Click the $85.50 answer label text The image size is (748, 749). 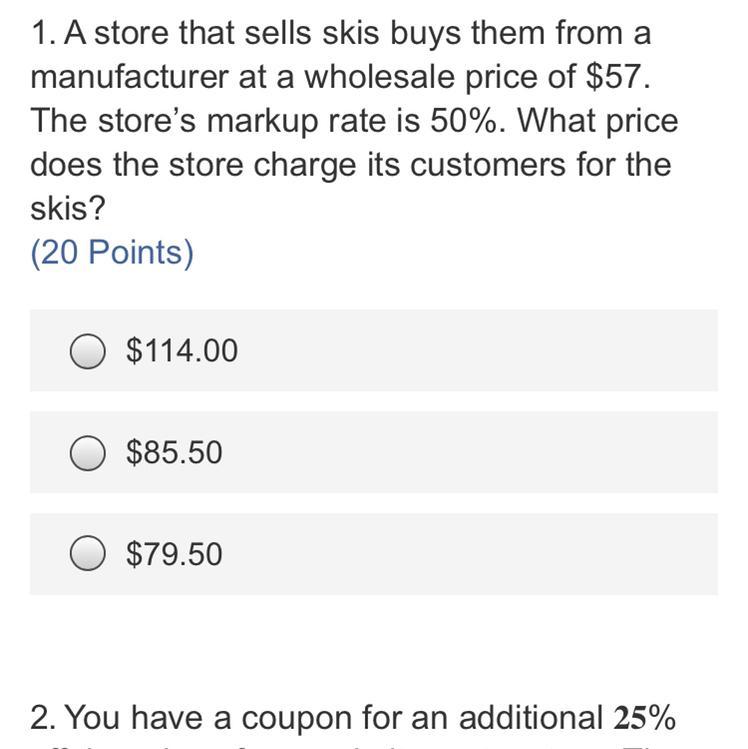(x=174, y=452)
